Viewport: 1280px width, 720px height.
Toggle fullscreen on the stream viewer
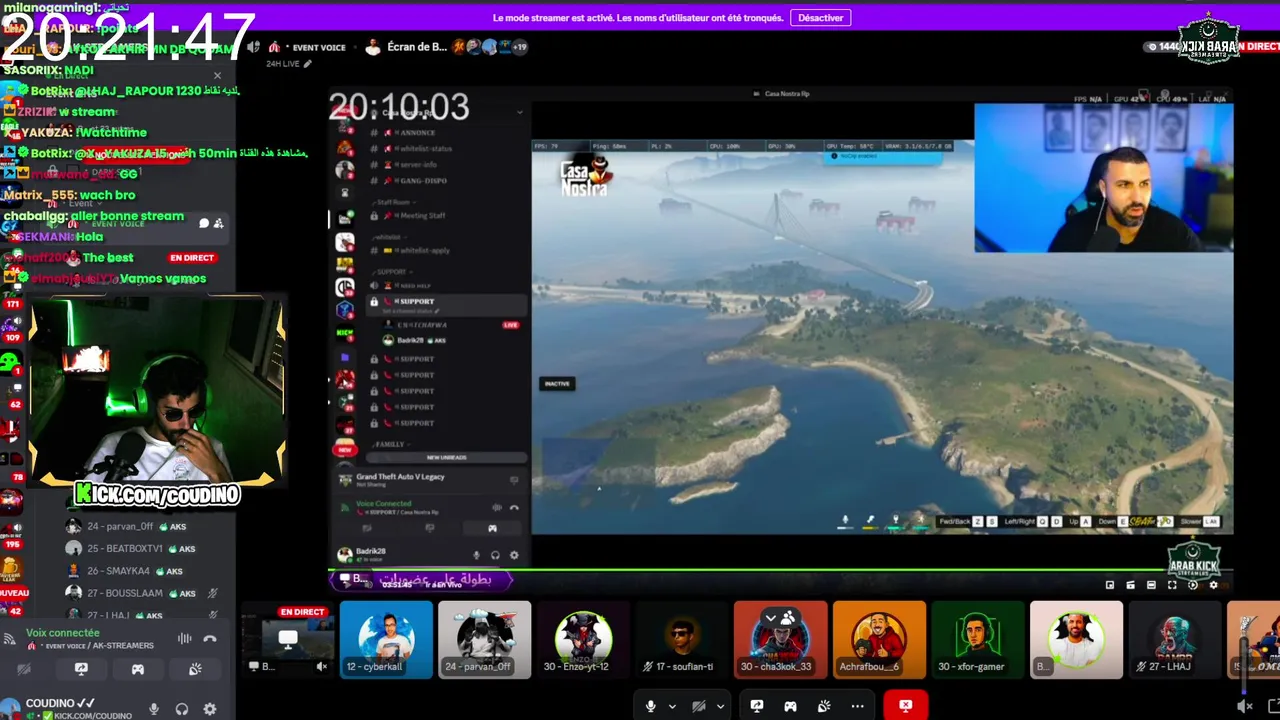pyautogui.click(x=1172, y=585)
